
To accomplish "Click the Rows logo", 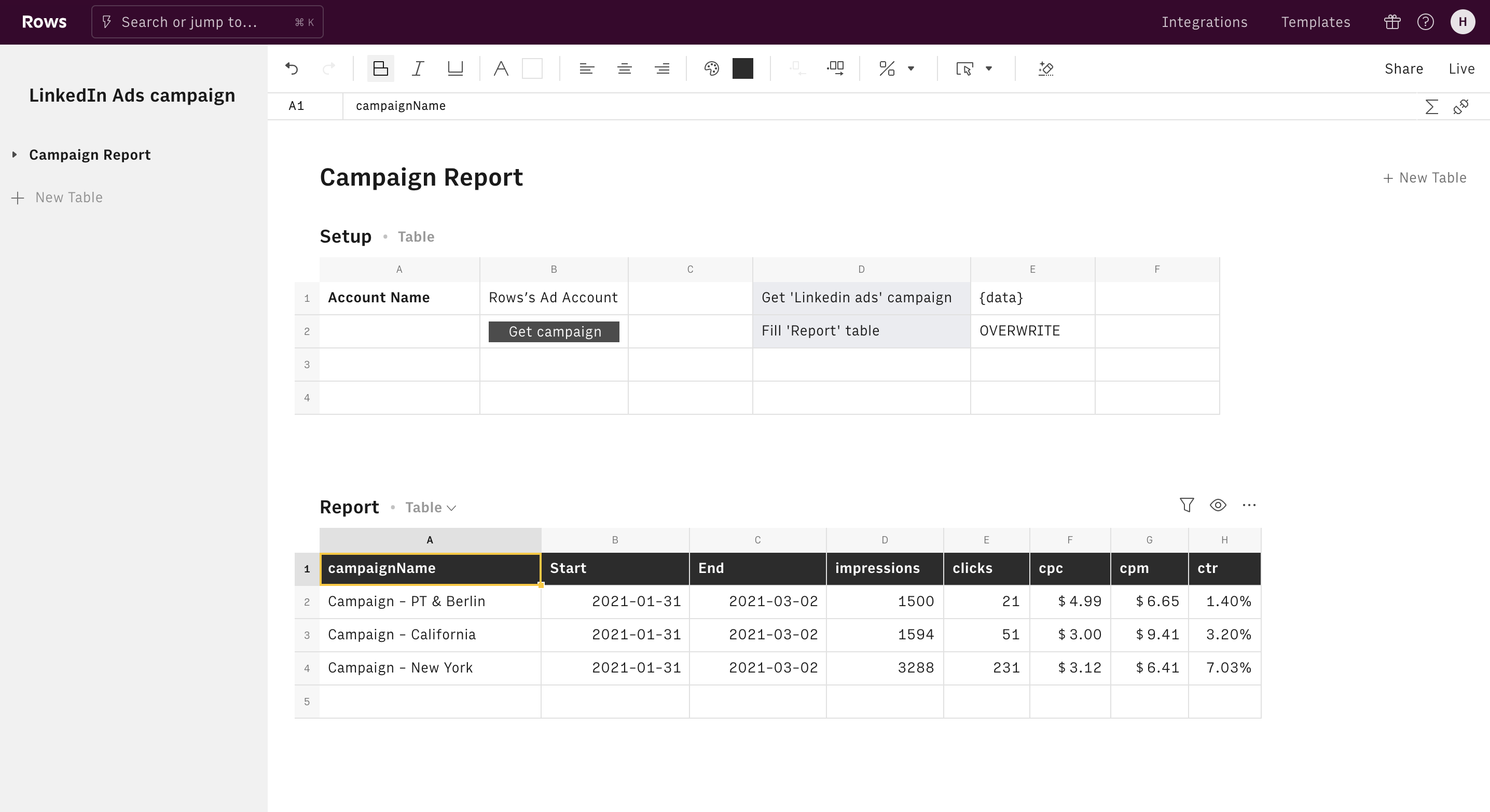I will [x=44, y=22].
